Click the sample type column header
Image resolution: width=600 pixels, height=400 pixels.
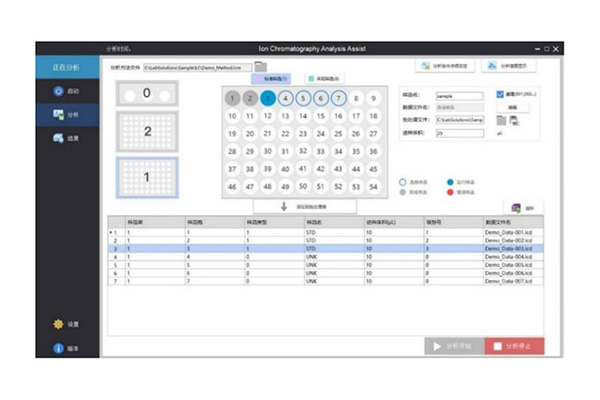[274, 222]
